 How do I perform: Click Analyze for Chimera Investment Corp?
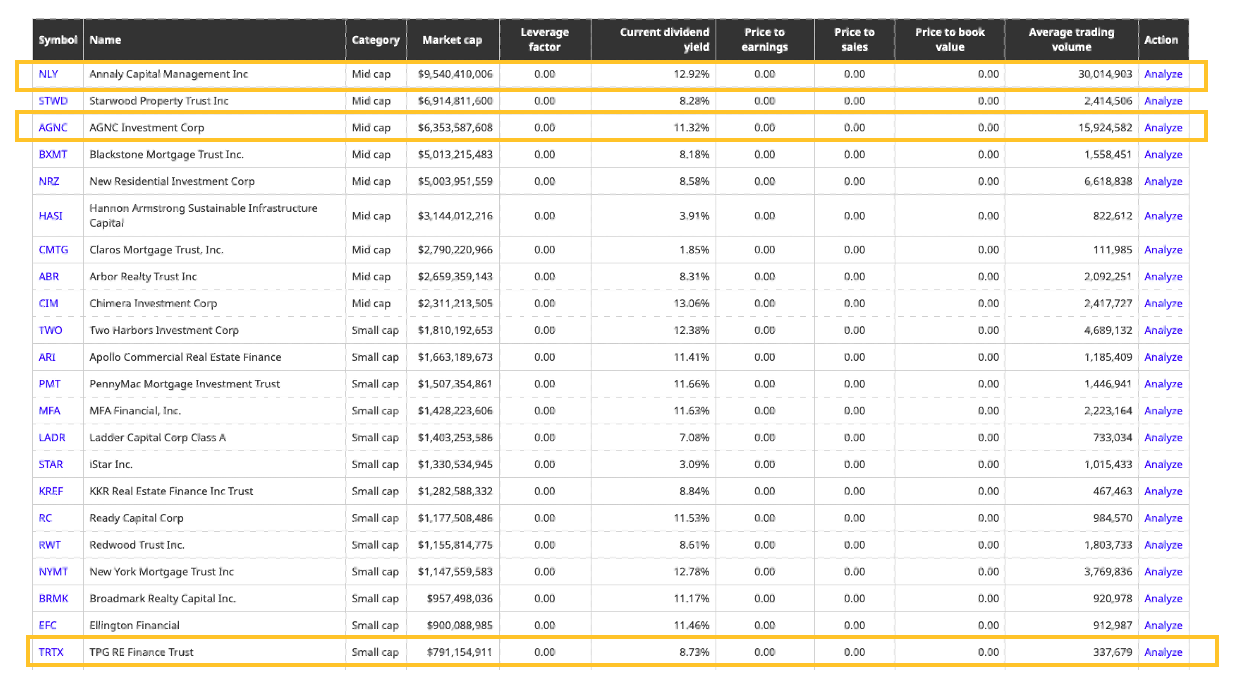[x=1163, y=304]
